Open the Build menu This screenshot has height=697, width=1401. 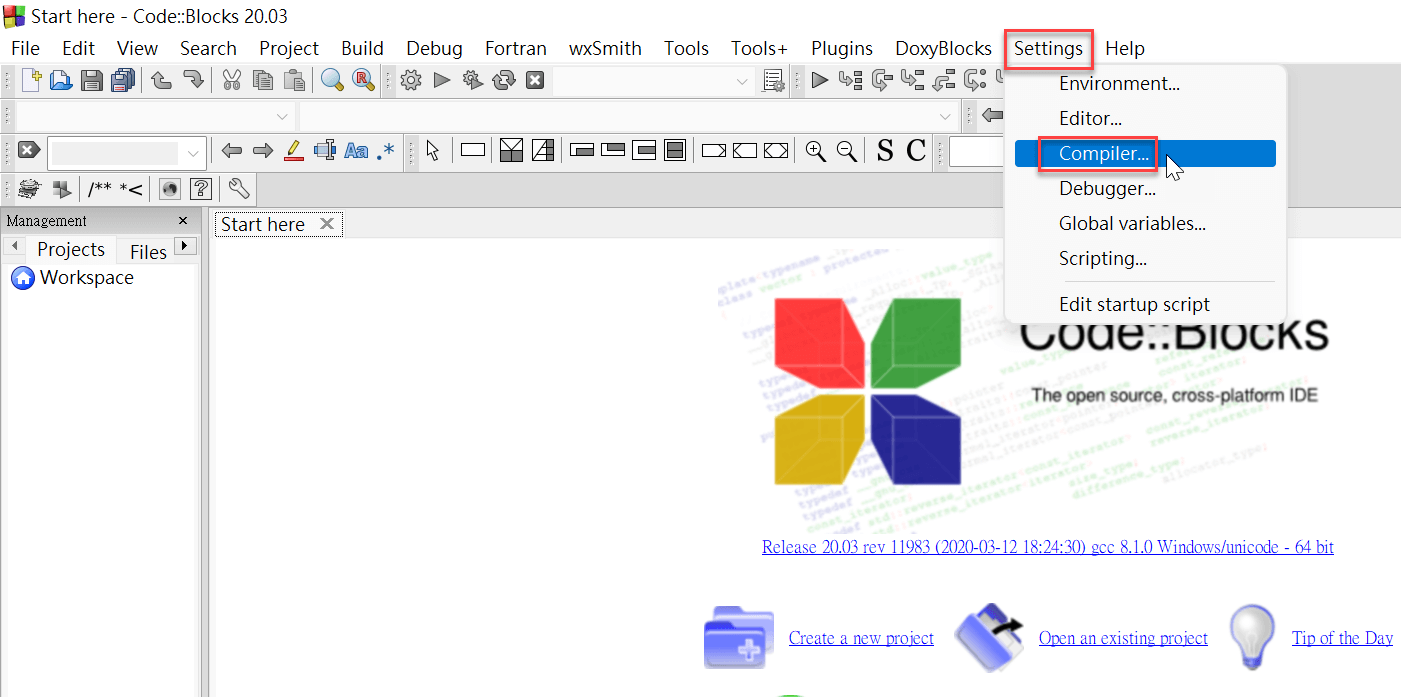pyautogui.click(x=362, y=48)
